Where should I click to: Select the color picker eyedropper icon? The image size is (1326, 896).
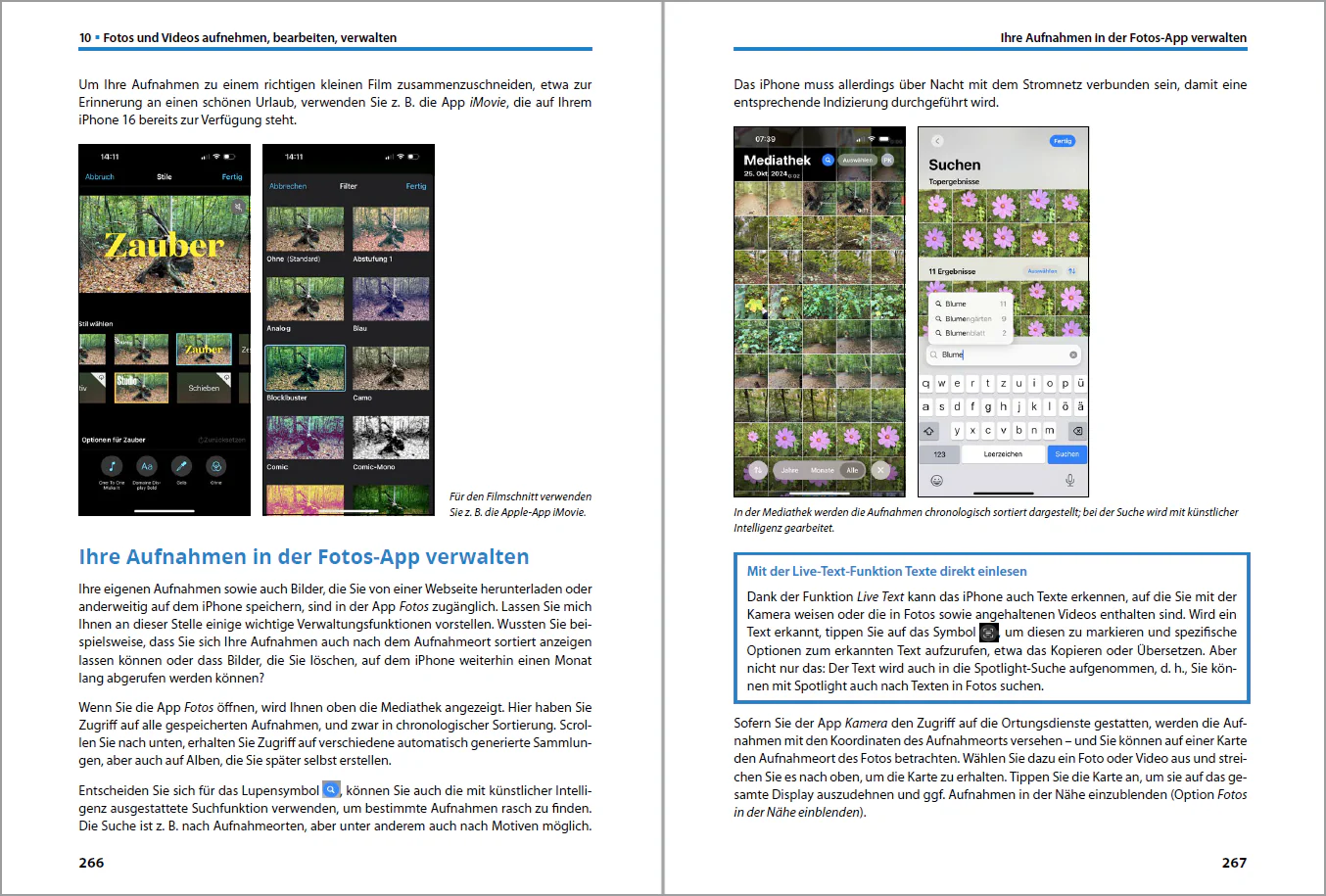pos(181,466)
